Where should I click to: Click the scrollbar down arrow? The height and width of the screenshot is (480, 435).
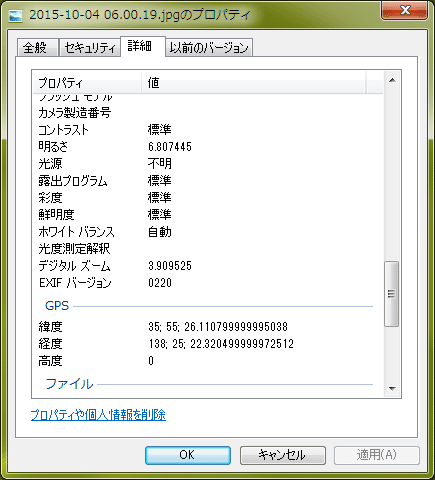tap(392, 388)
